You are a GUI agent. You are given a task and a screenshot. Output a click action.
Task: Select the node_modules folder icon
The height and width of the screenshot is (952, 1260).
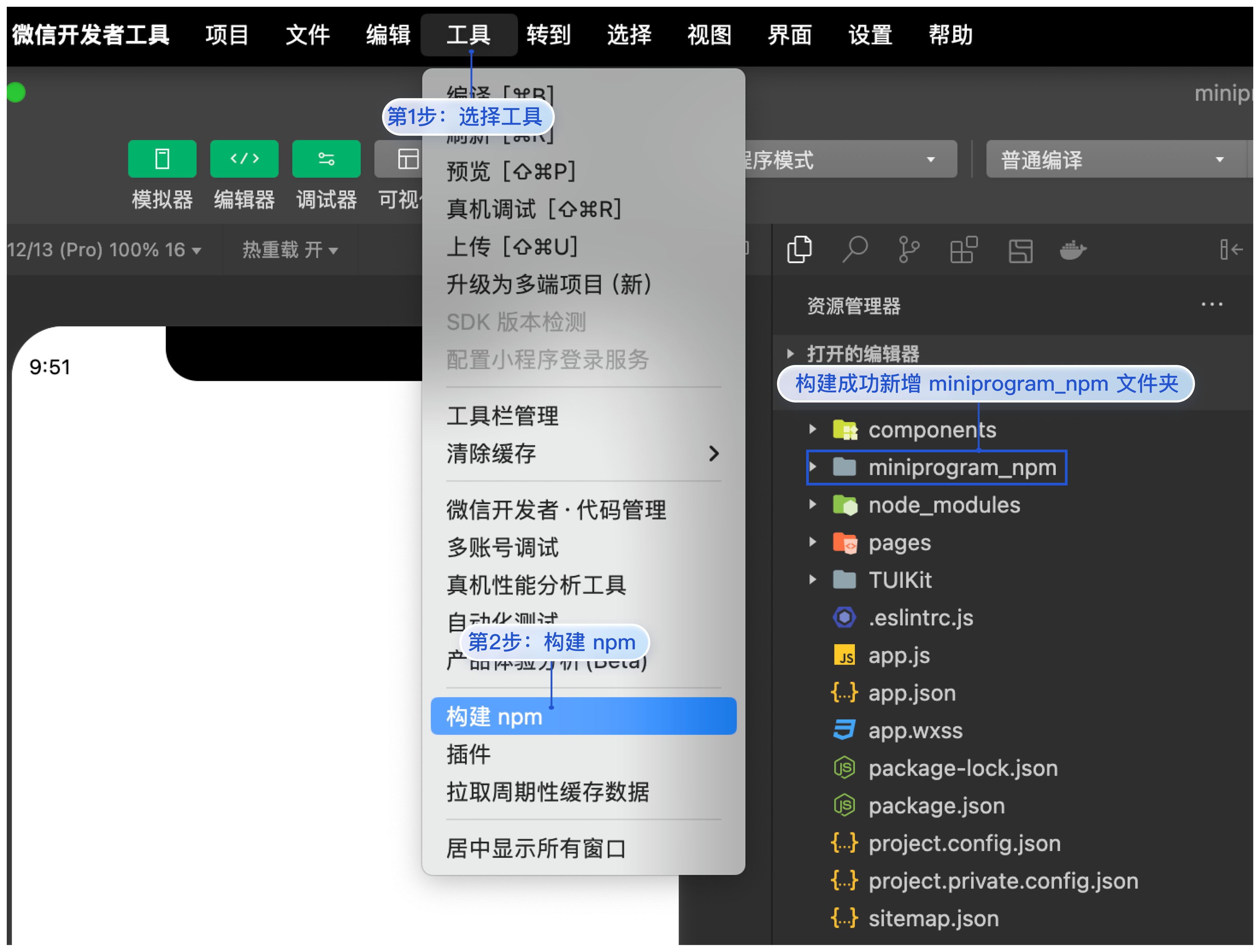coord(845,504)
